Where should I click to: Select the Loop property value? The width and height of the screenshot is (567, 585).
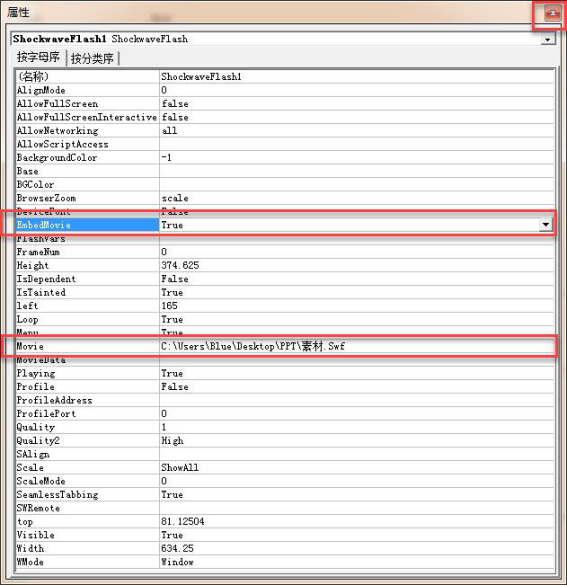[x=357, y=320]
